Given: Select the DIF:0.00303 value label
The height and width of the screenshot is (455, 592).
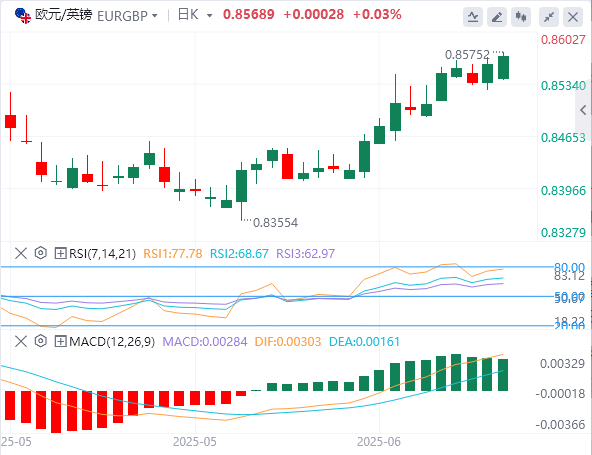Looking at the screenshot, I should [288, 342].
